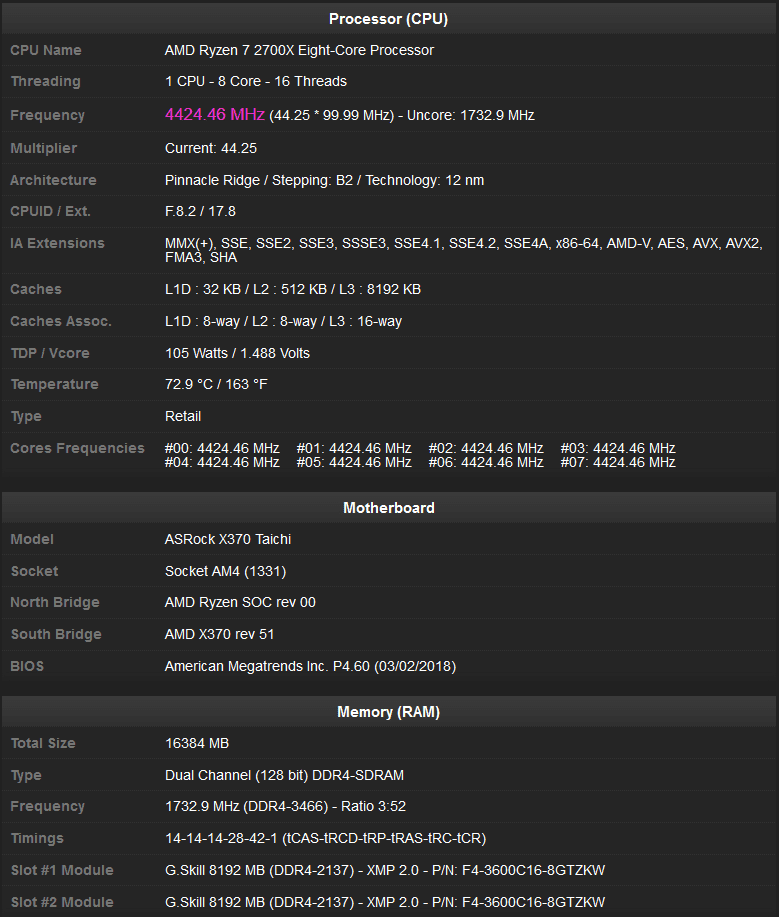This screenshot has height=917, width=779.
Task: Click the CPU Type value Retail
Action: point(182,416)
